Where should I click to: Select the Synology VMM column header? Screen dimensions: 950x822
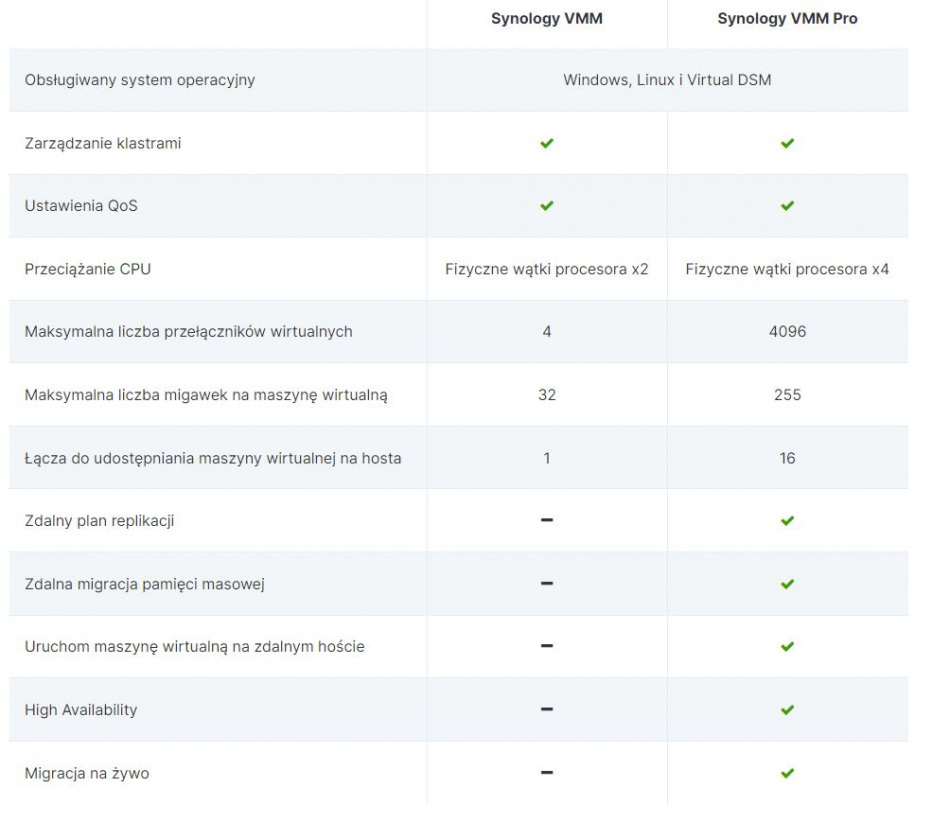tap(547, 19)
